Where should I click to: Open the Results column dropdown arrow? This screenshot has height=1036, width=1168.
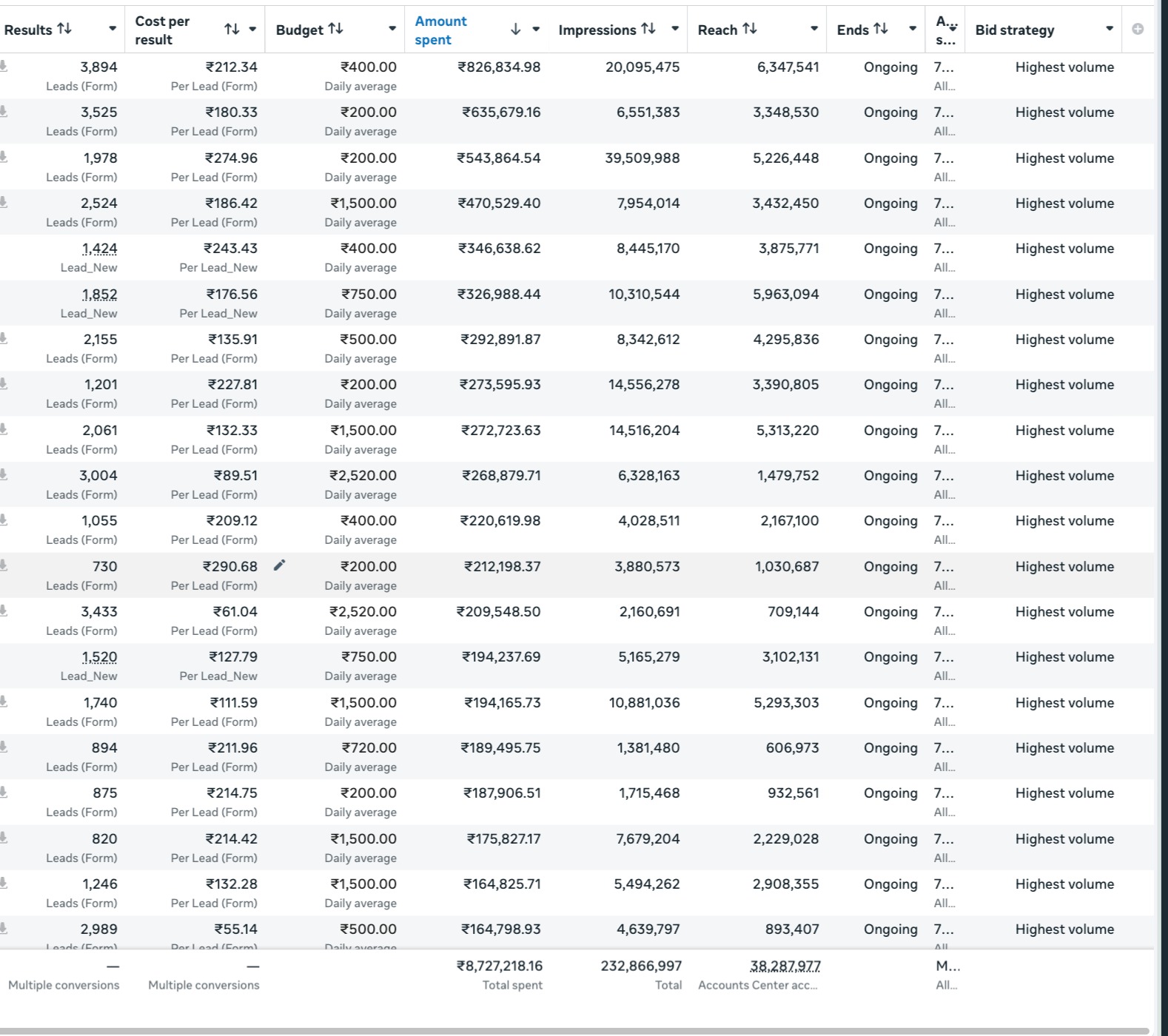point(113,29)
